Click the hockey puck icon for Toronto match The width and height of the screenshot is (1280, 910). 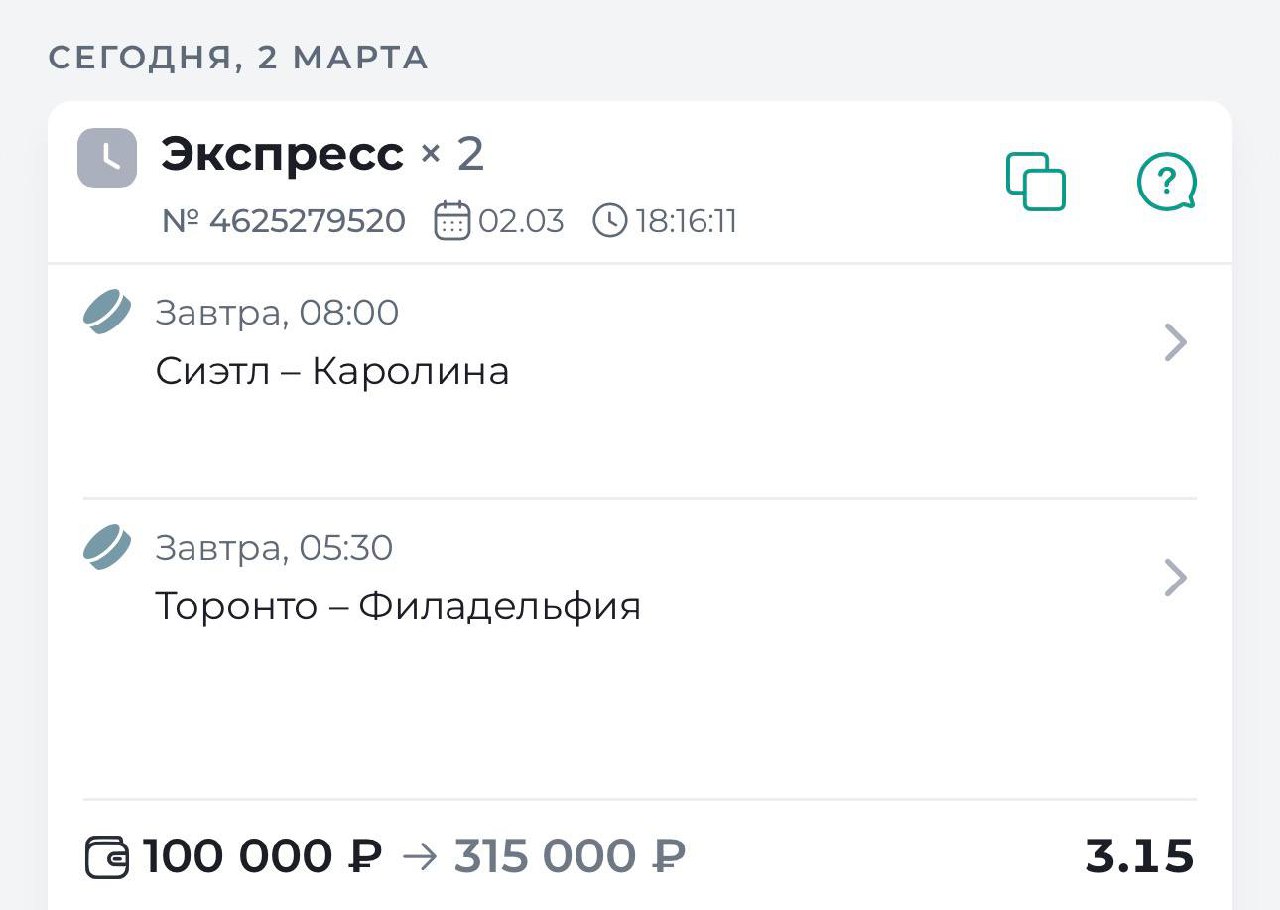coord(106,547)
